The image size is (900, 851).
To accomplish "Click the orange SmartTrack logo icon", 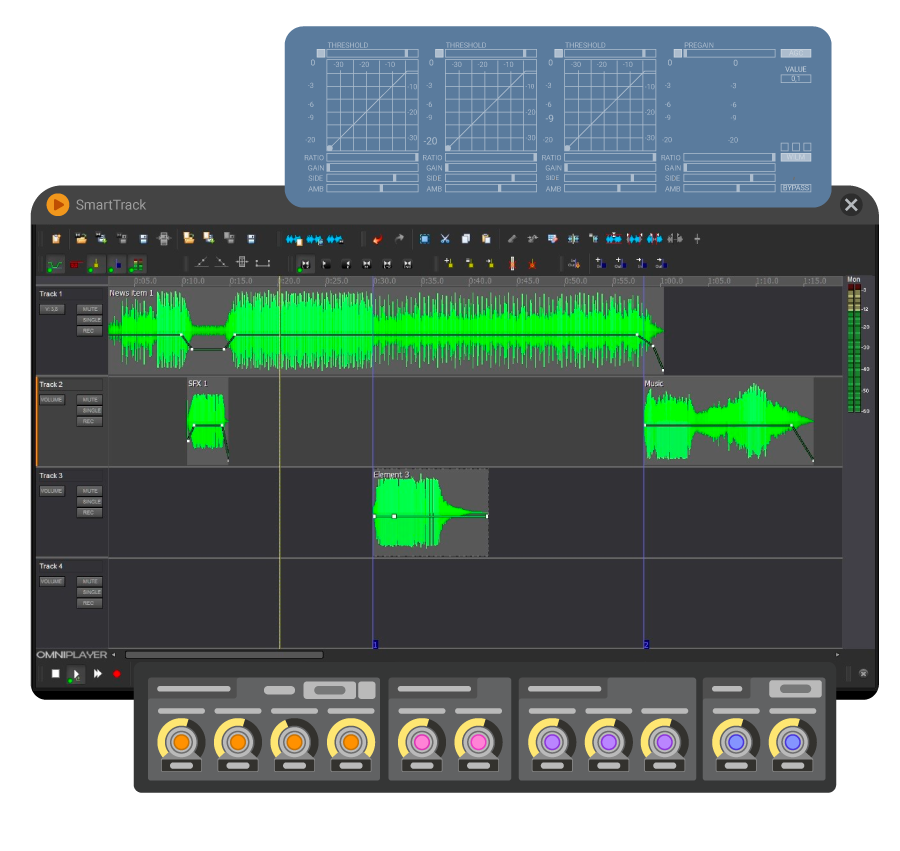I will point(57,205).
